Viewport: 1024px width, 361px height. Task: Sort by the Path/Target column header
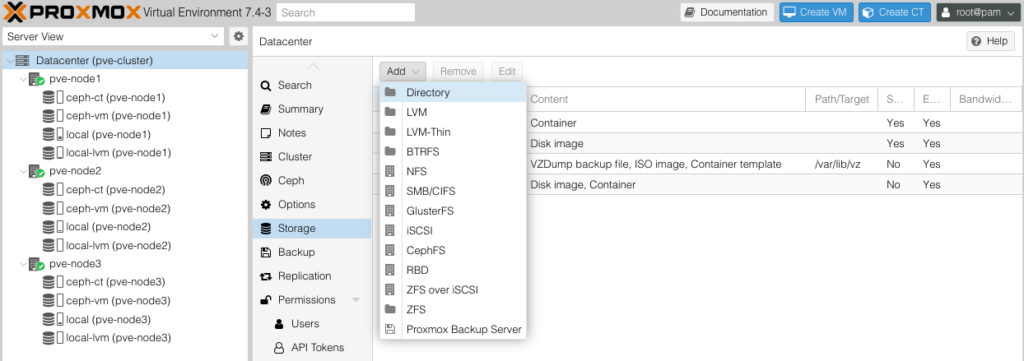[x=842, y=99]
